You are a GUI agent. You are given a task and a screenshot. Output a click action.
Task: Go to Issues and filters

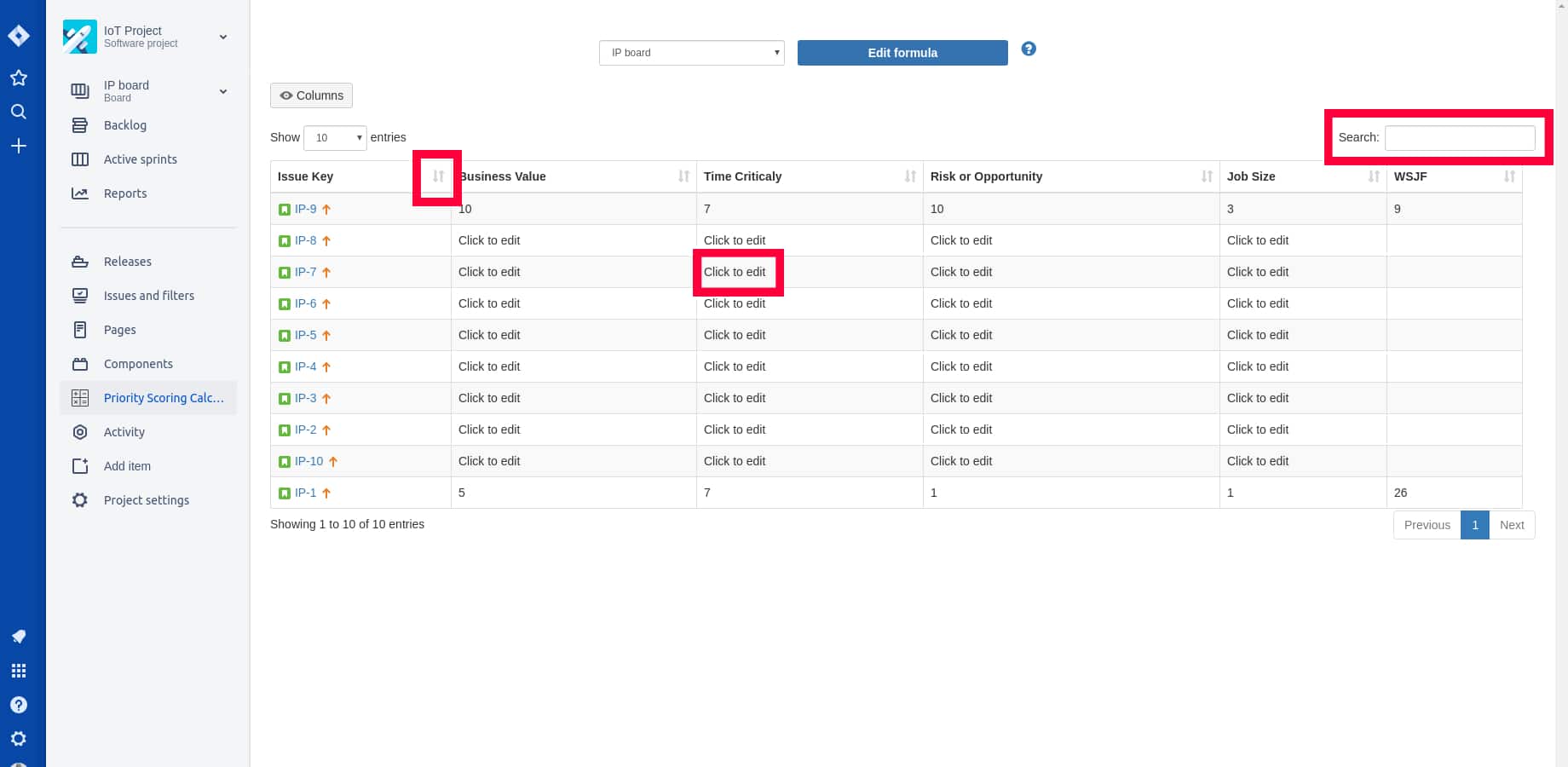pos(148,296)
